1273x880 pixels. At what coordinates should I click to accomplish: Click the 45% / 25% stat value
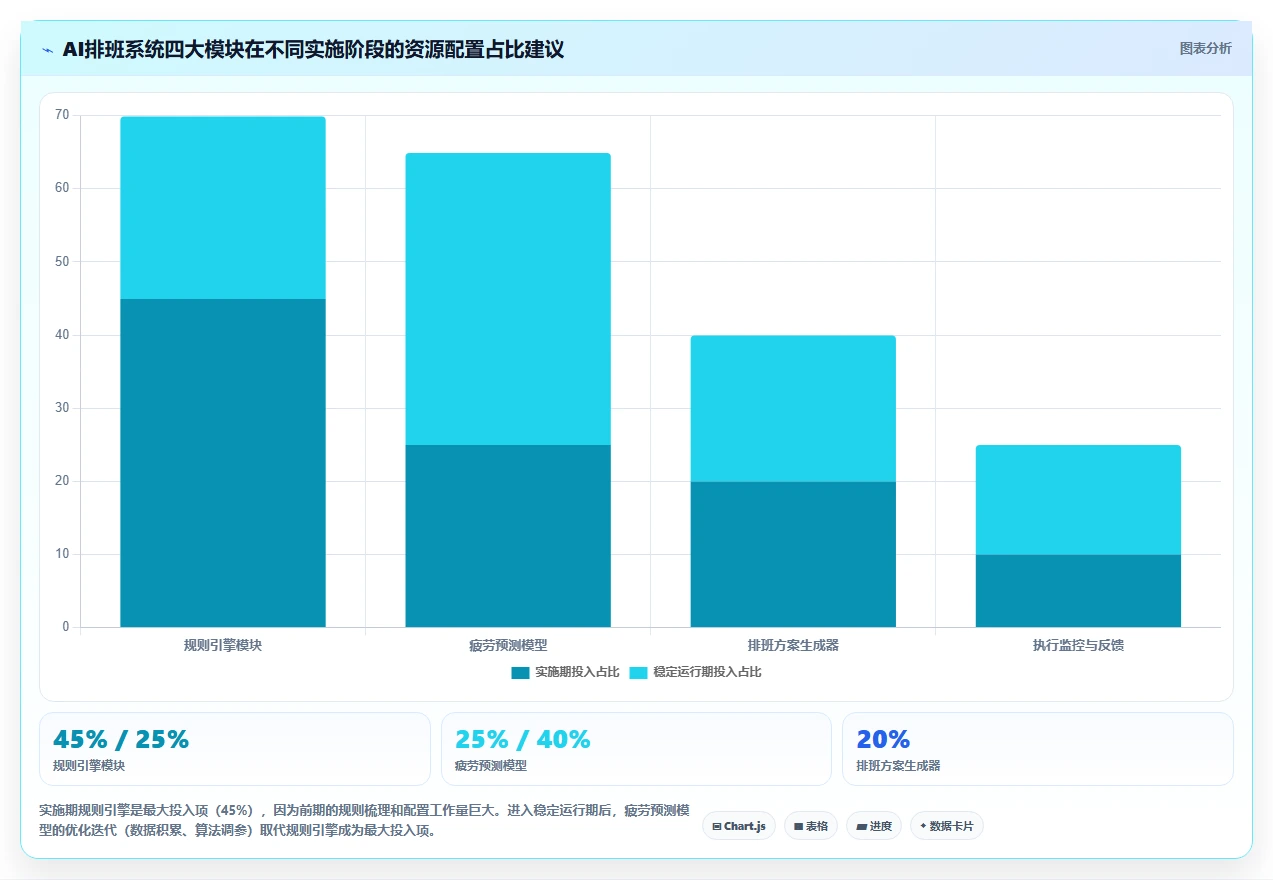click(x=121, y=740)
